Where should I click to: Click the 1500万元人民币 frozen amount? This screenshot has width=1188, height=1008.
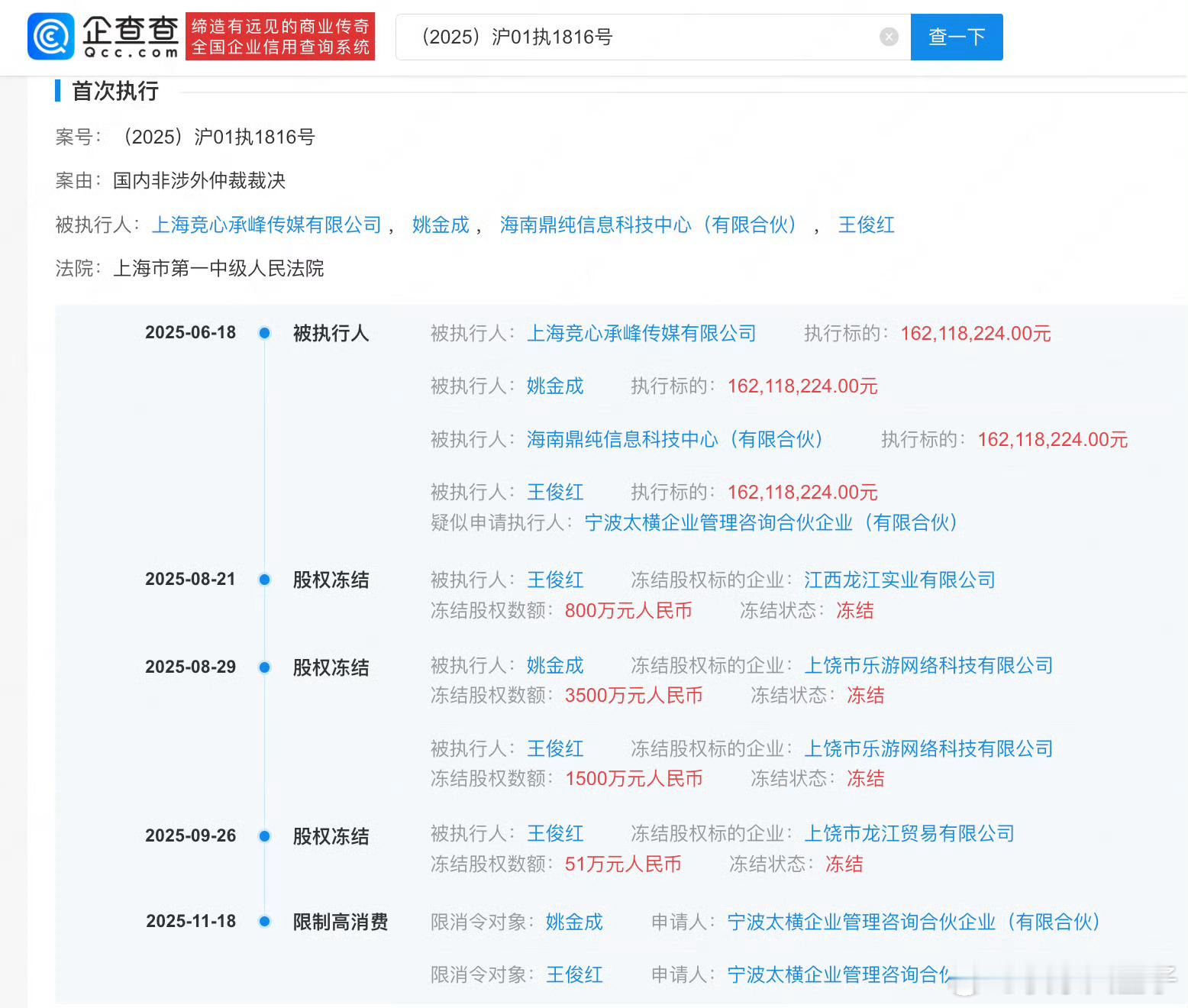click(x=634, y=778)
